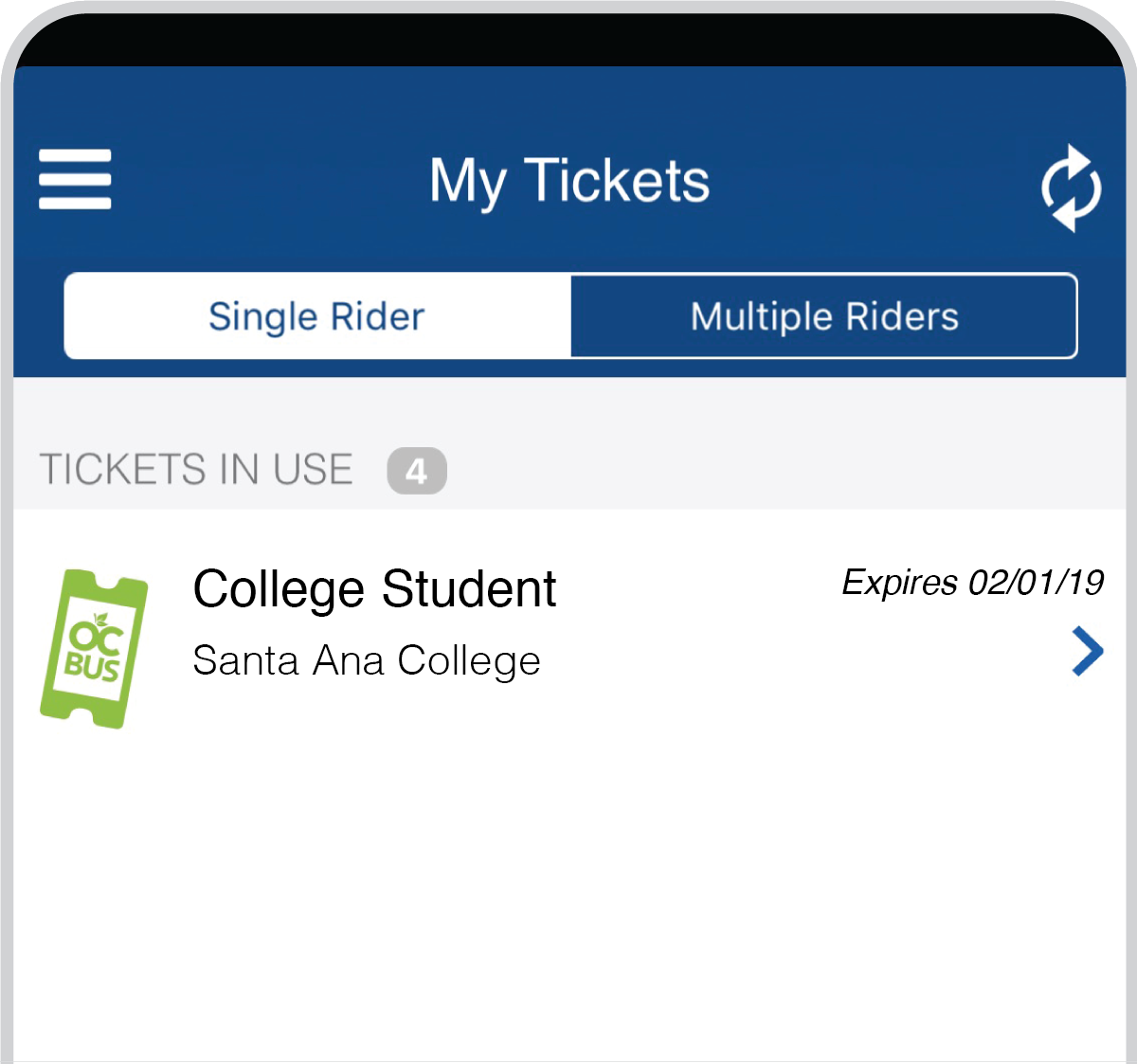
Task: Open College Student ticket via blue chevron
Action: 1088,651
